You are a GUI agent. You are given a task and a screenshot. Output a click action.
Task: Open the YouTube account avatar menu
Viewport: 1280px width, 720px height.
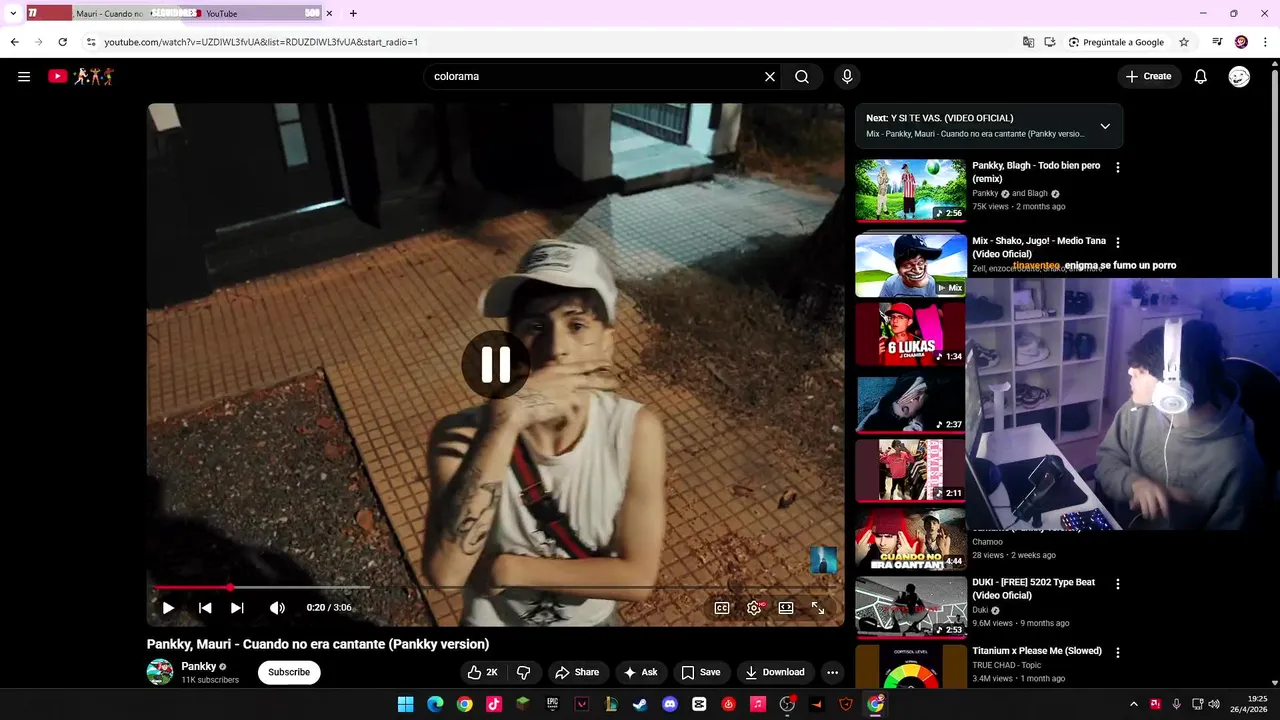click(1239, 76)
